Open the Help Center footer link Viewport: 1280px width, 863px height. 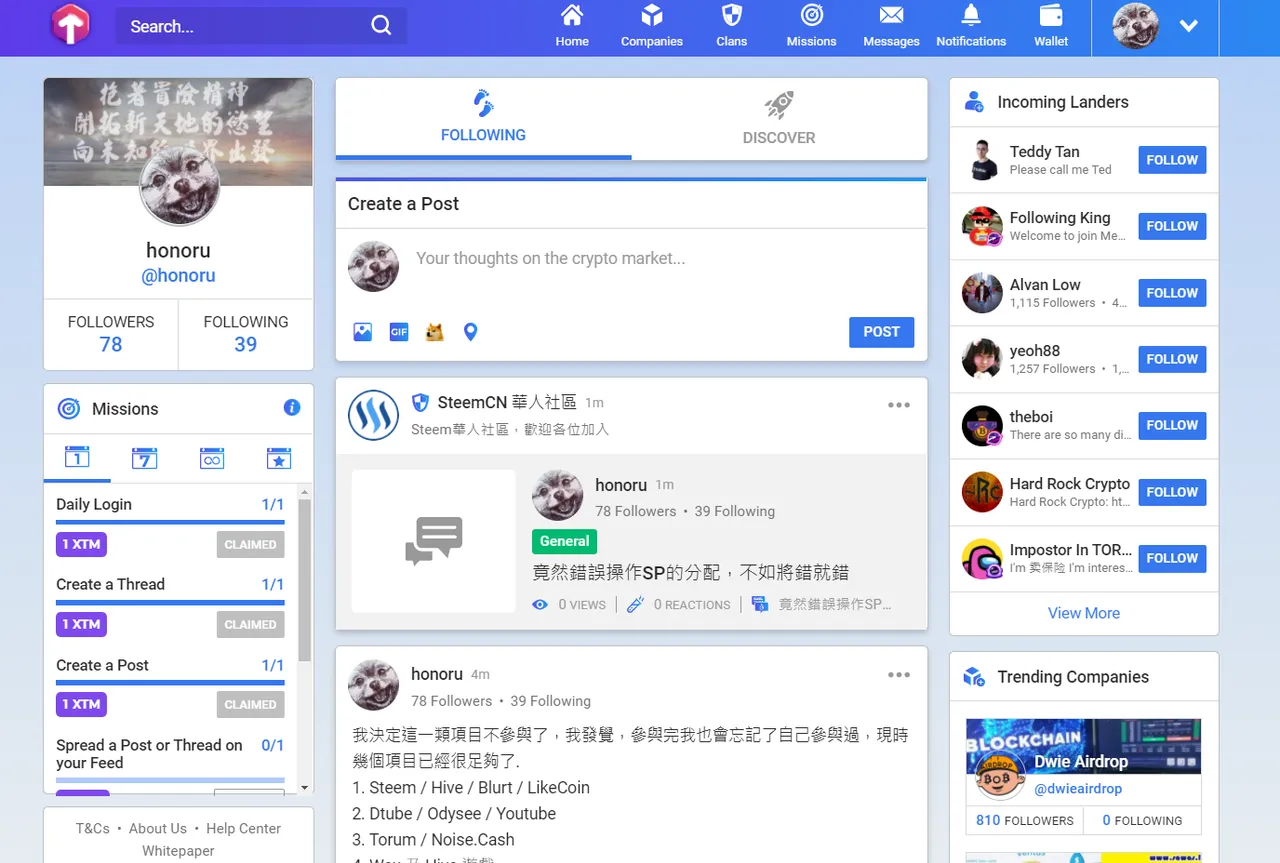click(243, 828)
